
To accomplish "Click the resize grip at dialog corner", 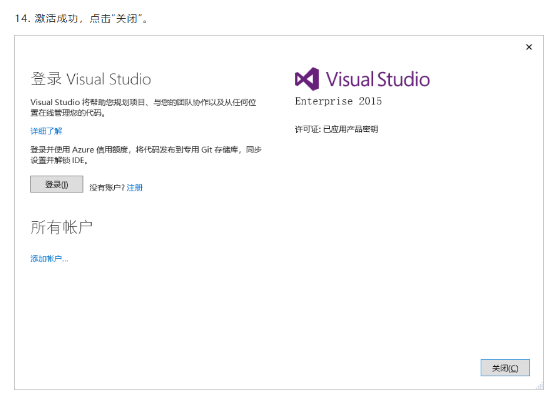I will (x=539, y=386).
